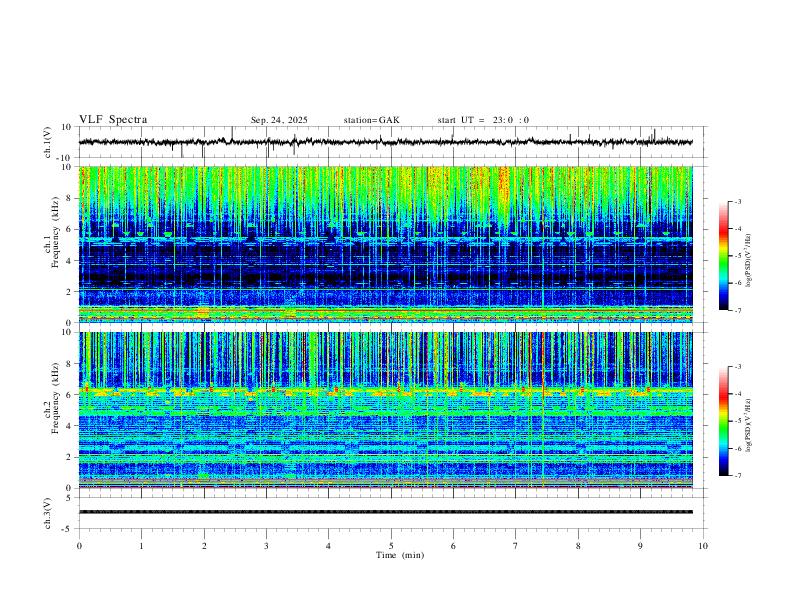
Task: Click the "start UT = 23:0 :0" label
Action: pyautogui.click(x=483, y=120)
